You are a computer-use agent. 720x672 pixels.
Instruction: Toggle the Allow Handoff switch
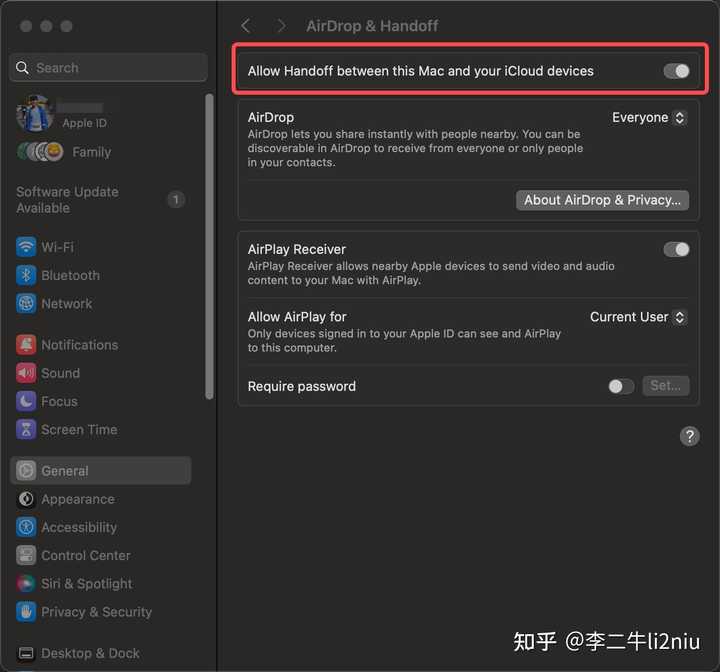point(676,71)
